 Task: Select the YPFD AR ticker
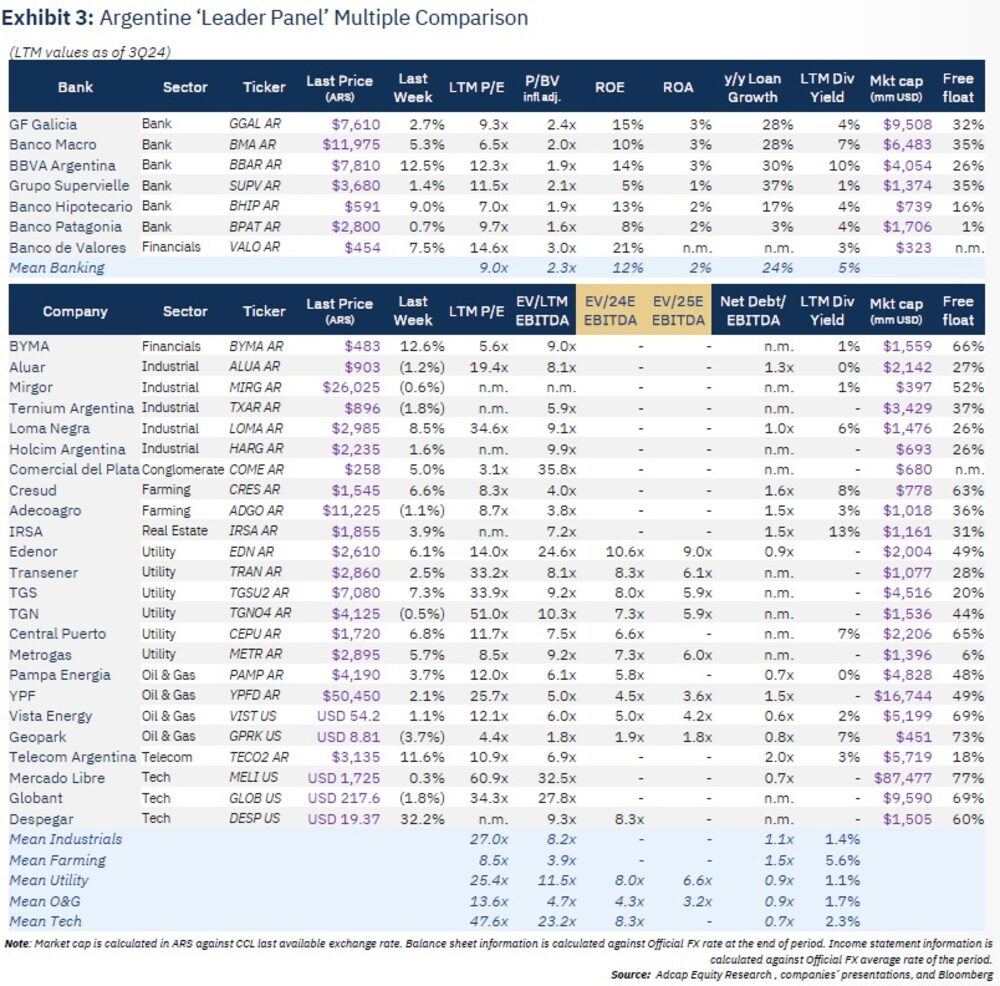[256, 695]
